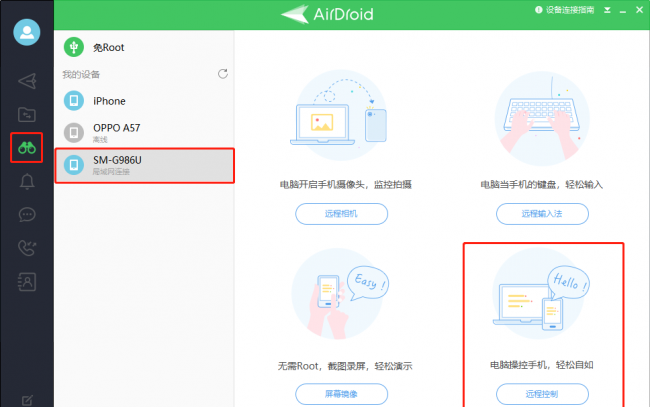Minimize the AirDroid window
The image size is (650, 407).
pyautogui.click(x=623, y=10)
